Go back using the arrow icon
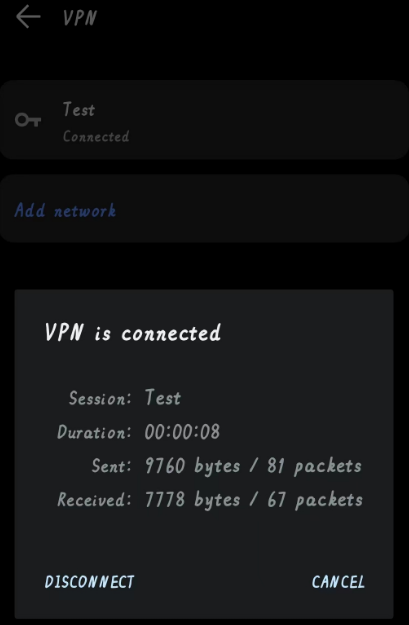Image resolution: width=409 pixels, height=625 pixels. point(28,17)
